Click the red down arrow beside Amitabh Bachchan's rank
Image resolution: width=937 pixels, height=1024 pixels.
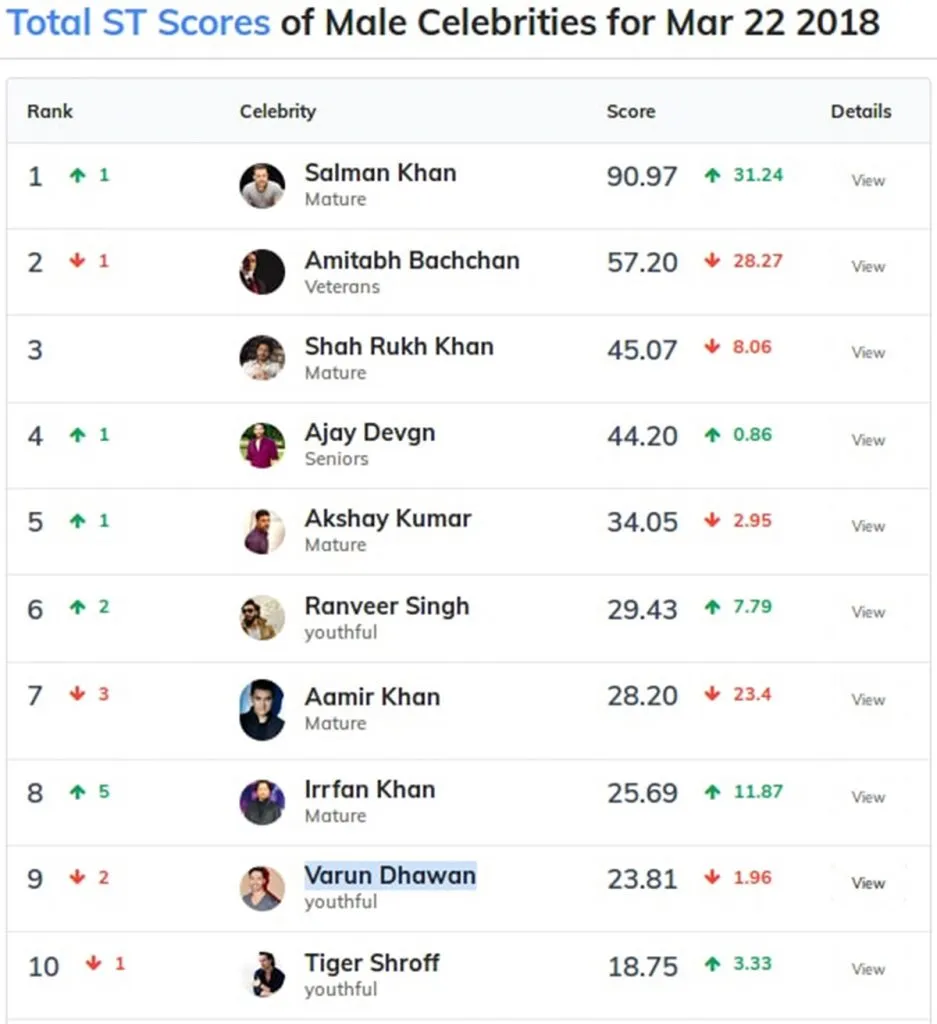(77, 261)
